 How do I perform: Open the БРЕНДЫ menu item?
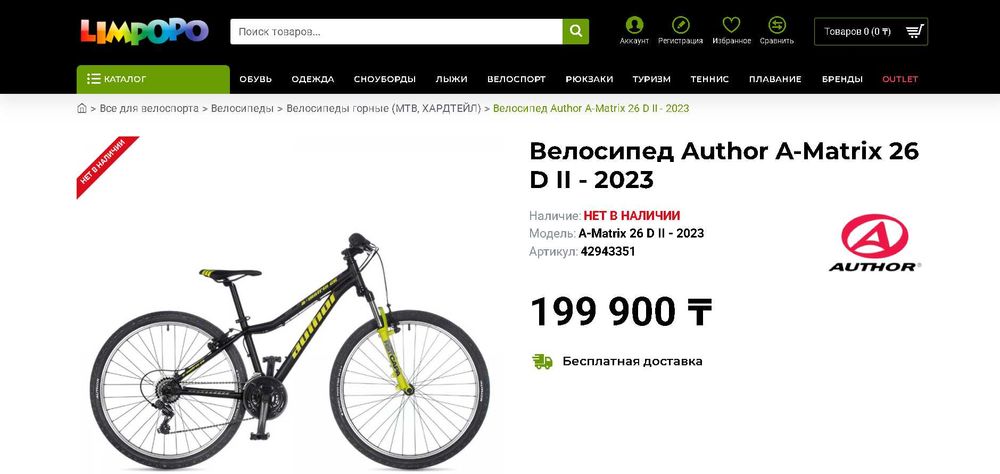(842, 79)
